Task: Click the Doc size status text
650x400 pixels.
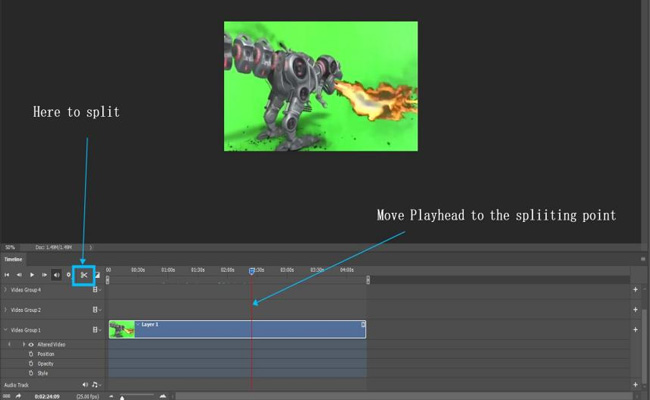Action: coord(53,247)
